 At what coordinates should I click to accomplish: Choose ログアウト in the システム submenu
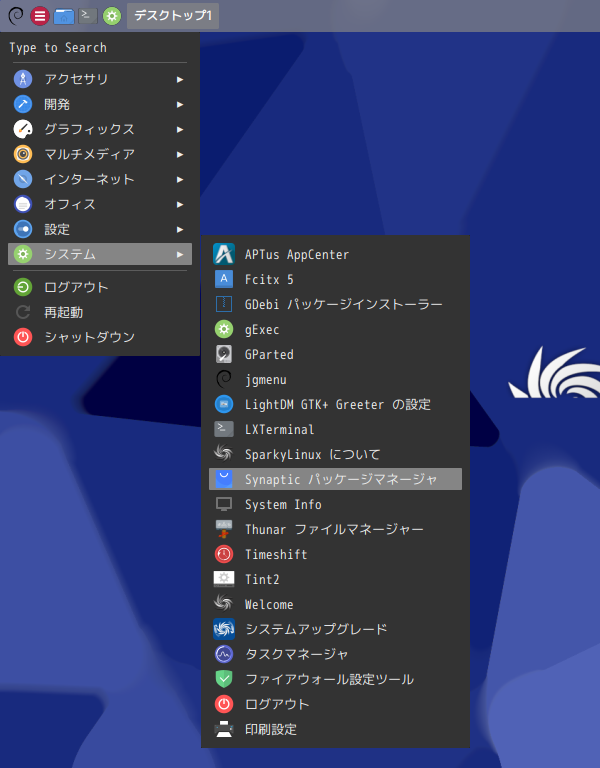[x=336, y=704]
